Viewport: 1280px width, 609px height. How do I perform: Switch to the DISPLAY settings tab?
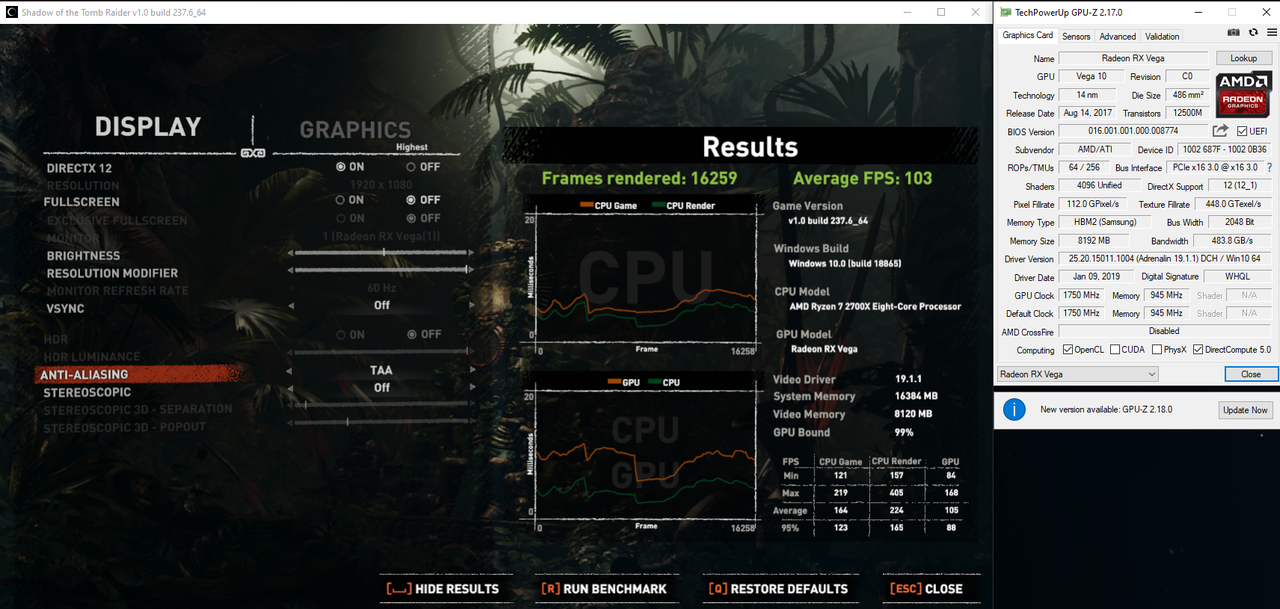(148, 127)
